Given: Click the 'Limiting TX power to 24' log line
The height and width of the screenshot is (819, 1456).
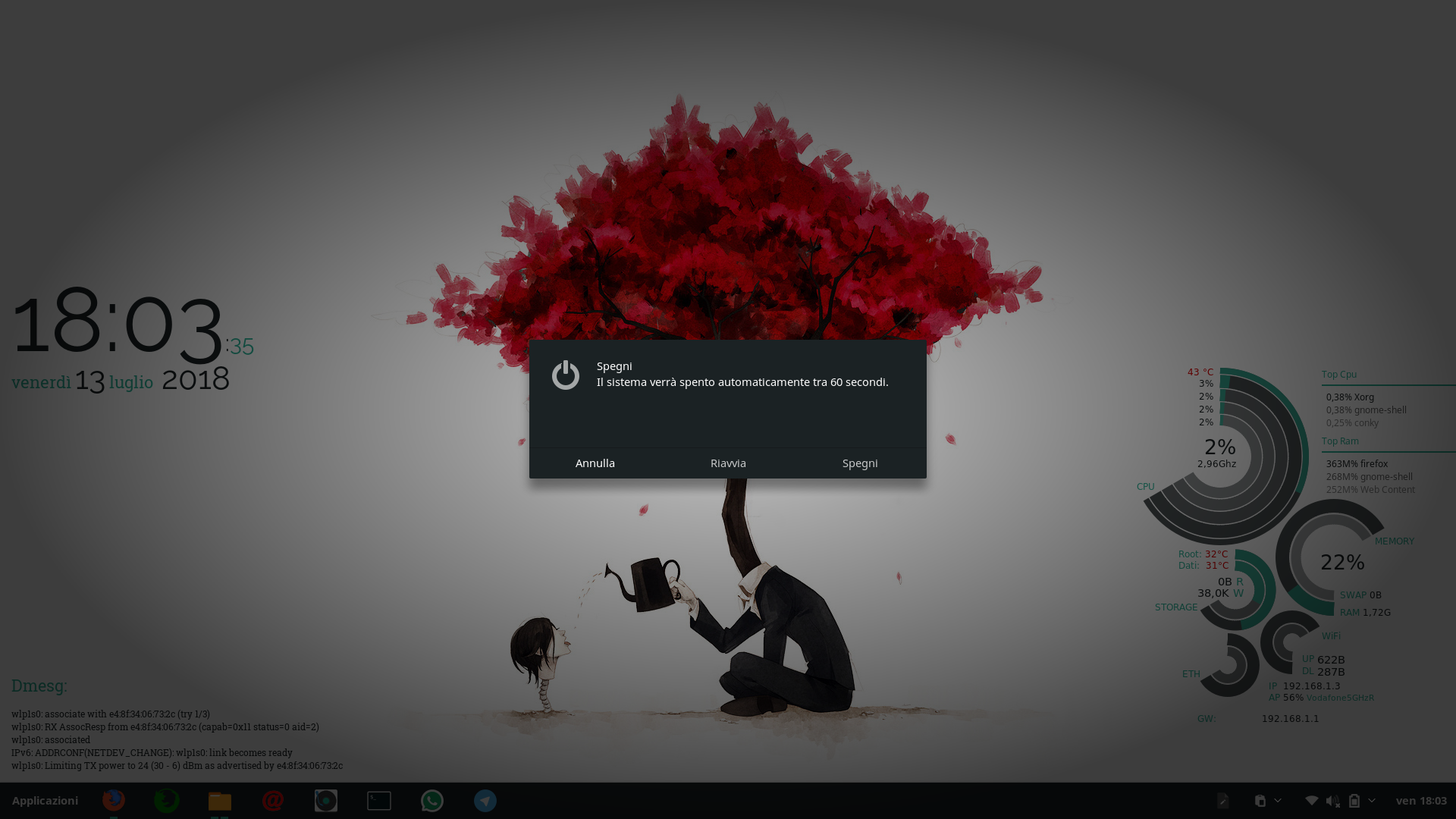Looking at the screenshot, I should [x=177, y=765].
